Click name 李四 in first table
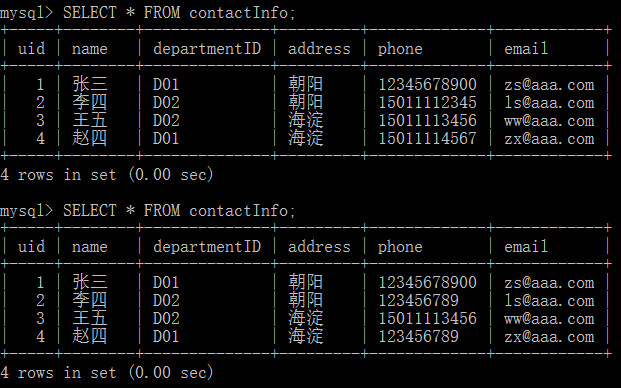Screen dimensions: 621x388 90,102
